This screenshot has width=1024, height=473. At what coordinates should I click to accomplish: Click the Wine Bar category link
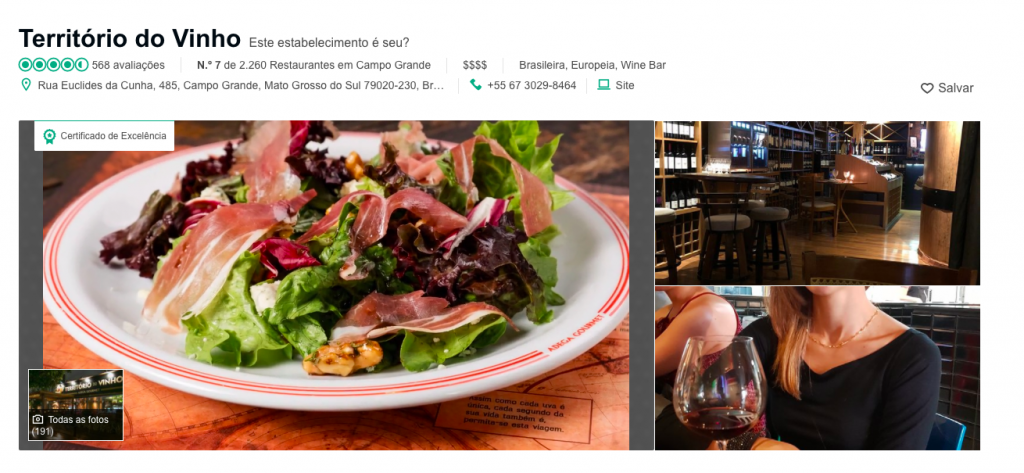coord(643,65)
